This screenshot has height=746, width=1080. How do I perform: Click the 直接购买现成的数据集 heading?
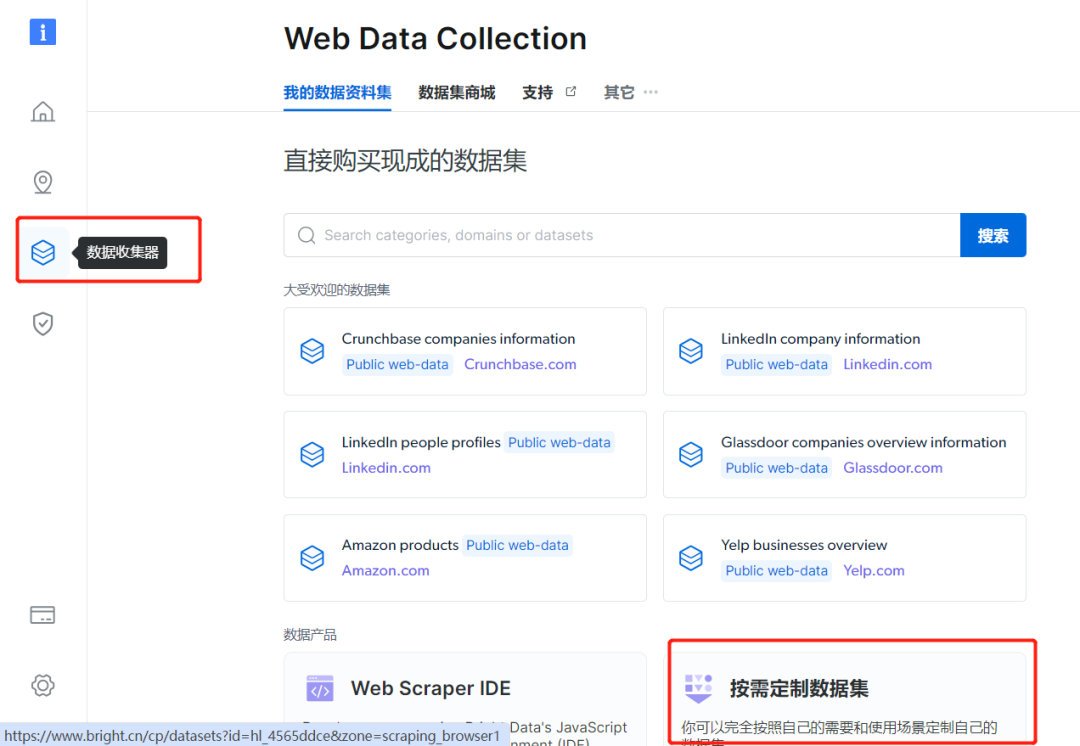point(405,160)
